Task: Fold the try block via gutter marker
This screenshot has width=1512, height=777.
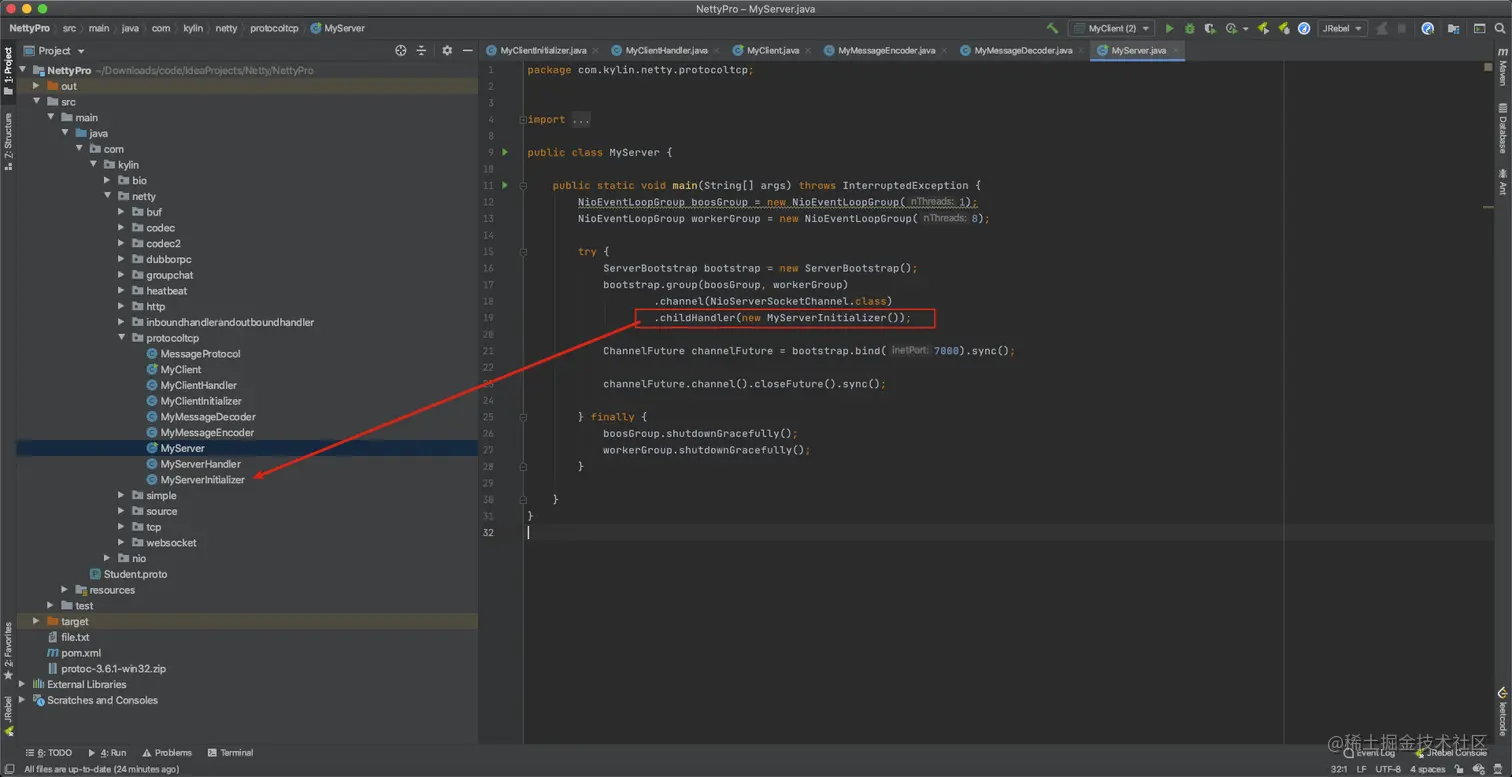Action: 522,251
